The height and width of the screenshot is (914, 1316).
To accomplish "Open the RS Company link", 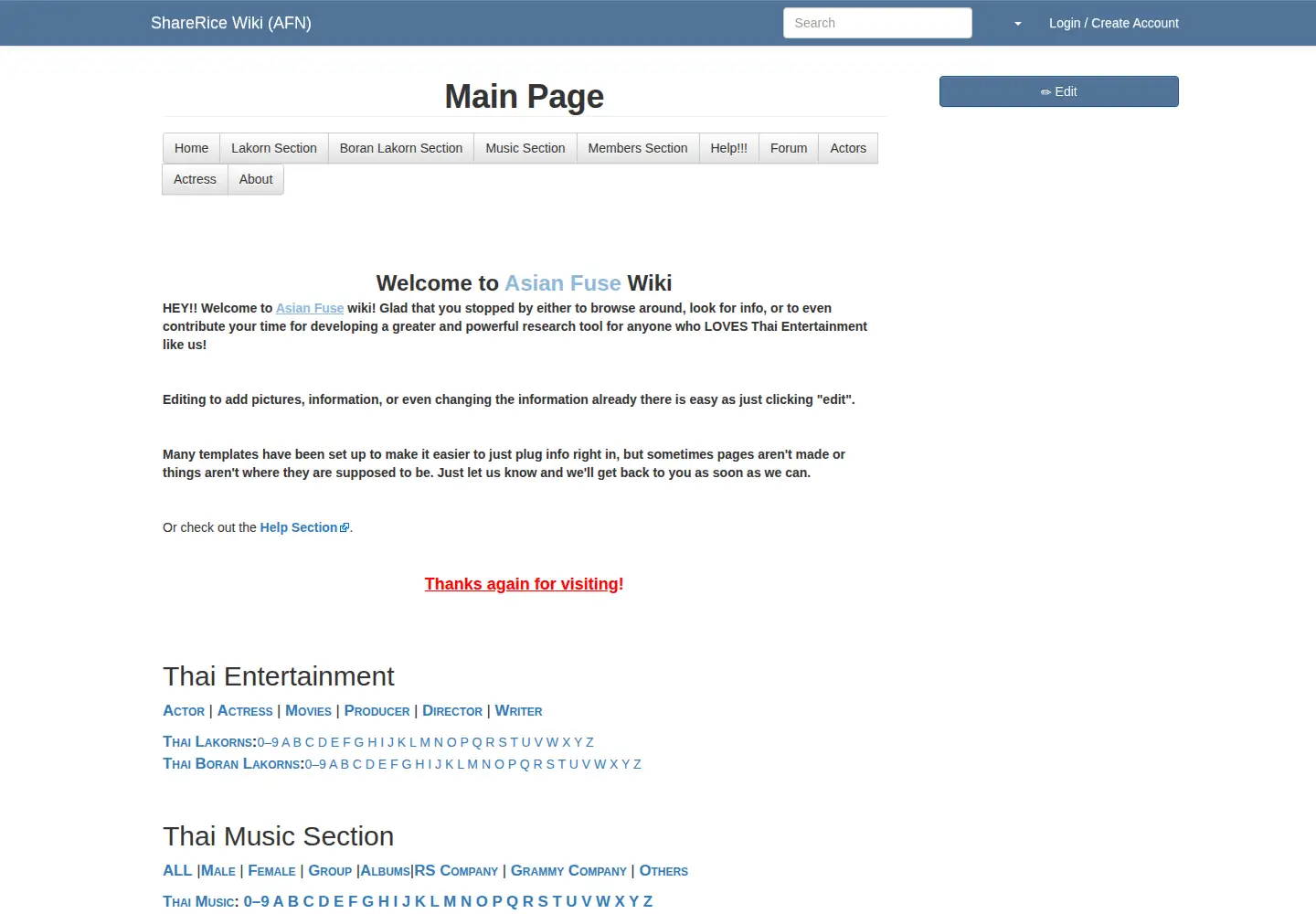I will tap(456, 871).
